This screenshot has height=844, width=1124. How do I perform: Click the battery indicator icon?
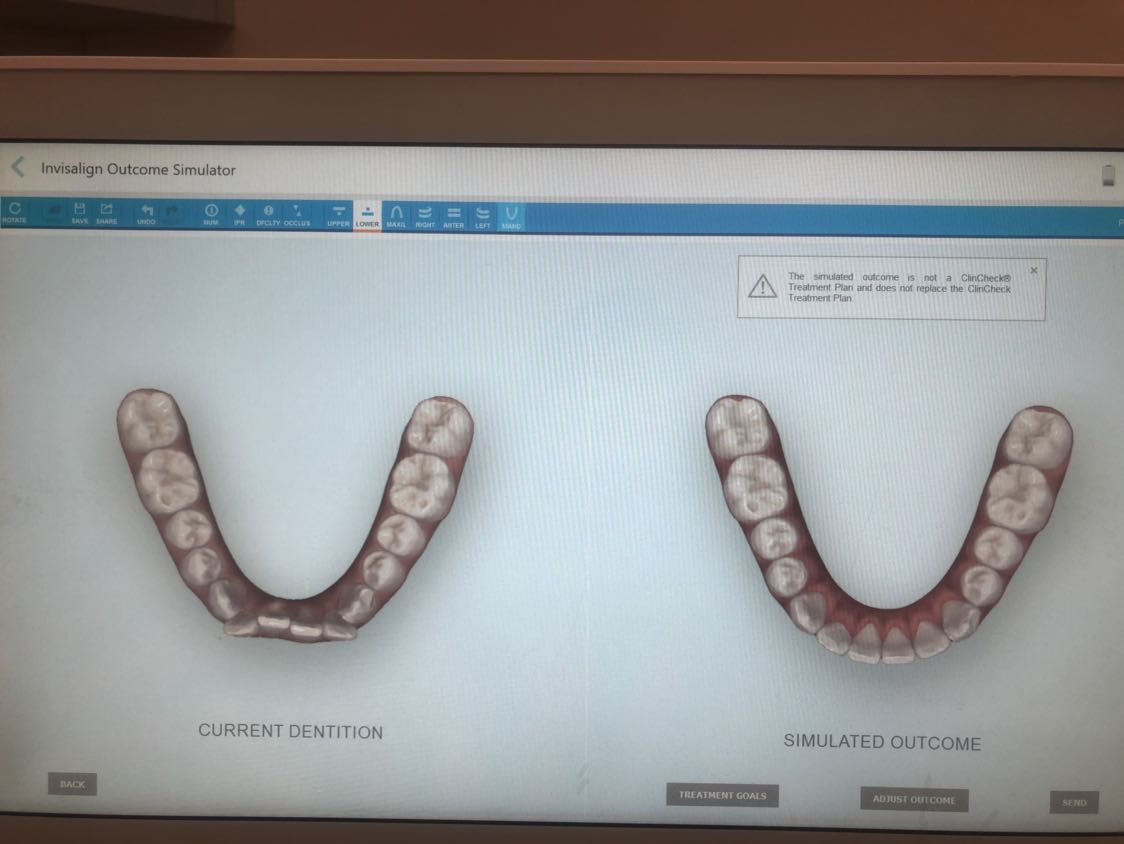point(1108,175)
